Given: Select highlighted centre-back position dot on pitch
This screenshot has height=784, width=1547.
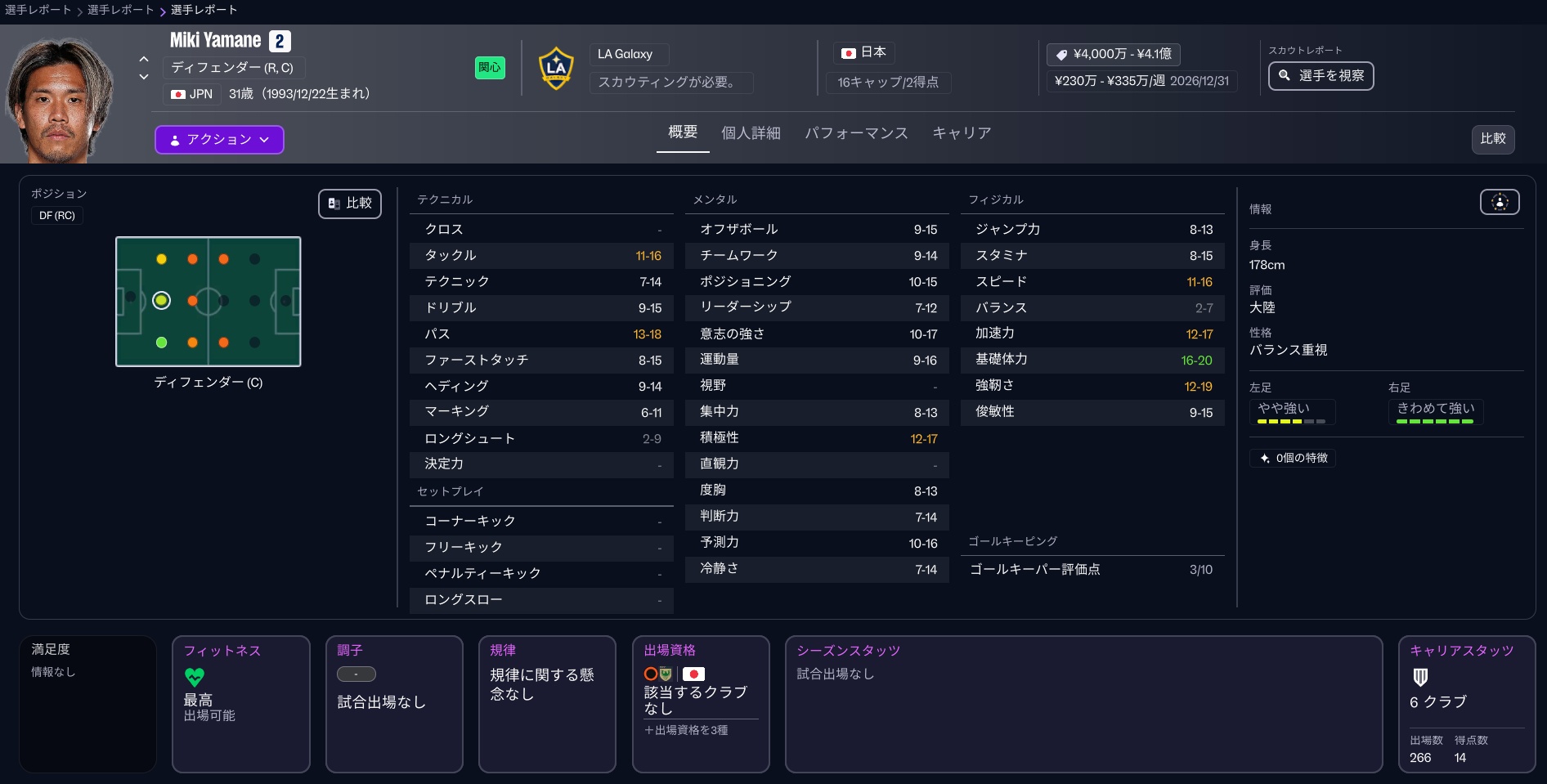Looking at the screenshot, I should click(162, 301).
